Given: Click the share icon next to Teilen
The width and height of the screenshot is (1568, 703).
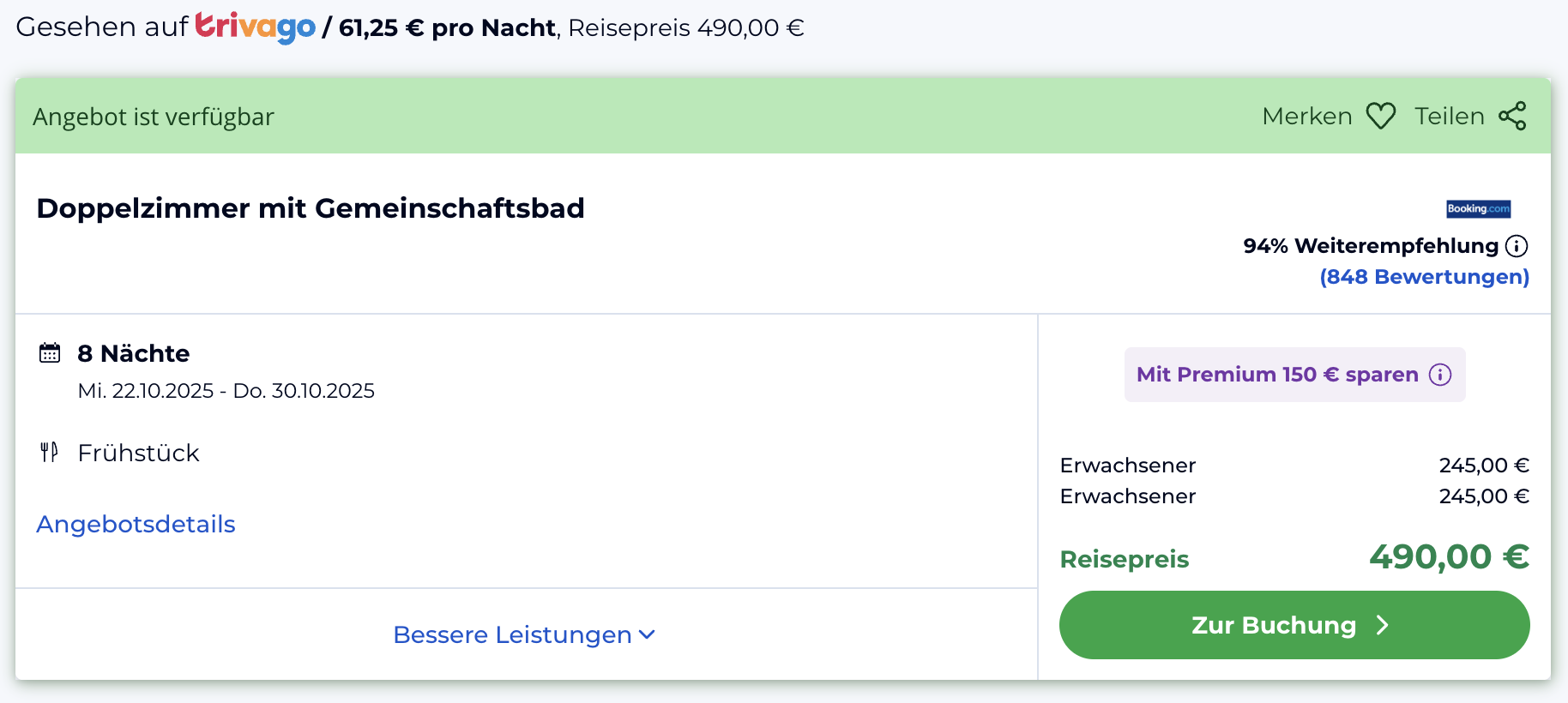Looking at the screenshot, I should point(1512,116).
